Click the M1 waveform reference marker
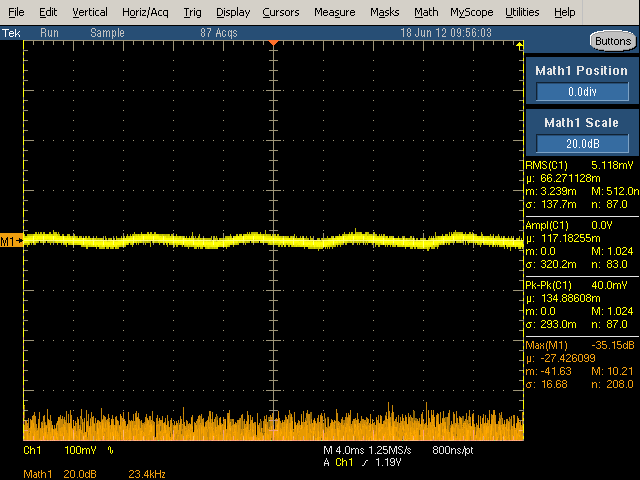Image resolution: width=640 pixels, height=480 pixels. (11, 241)
